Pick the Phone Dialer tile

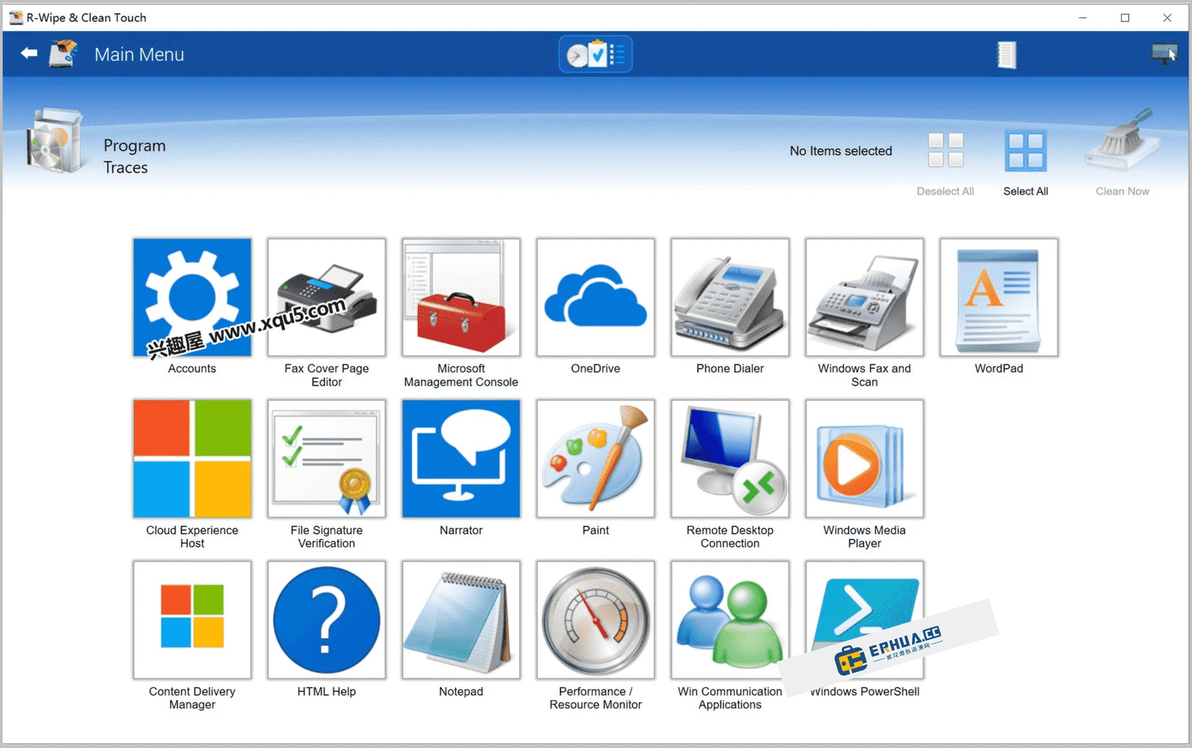[730, 297]
